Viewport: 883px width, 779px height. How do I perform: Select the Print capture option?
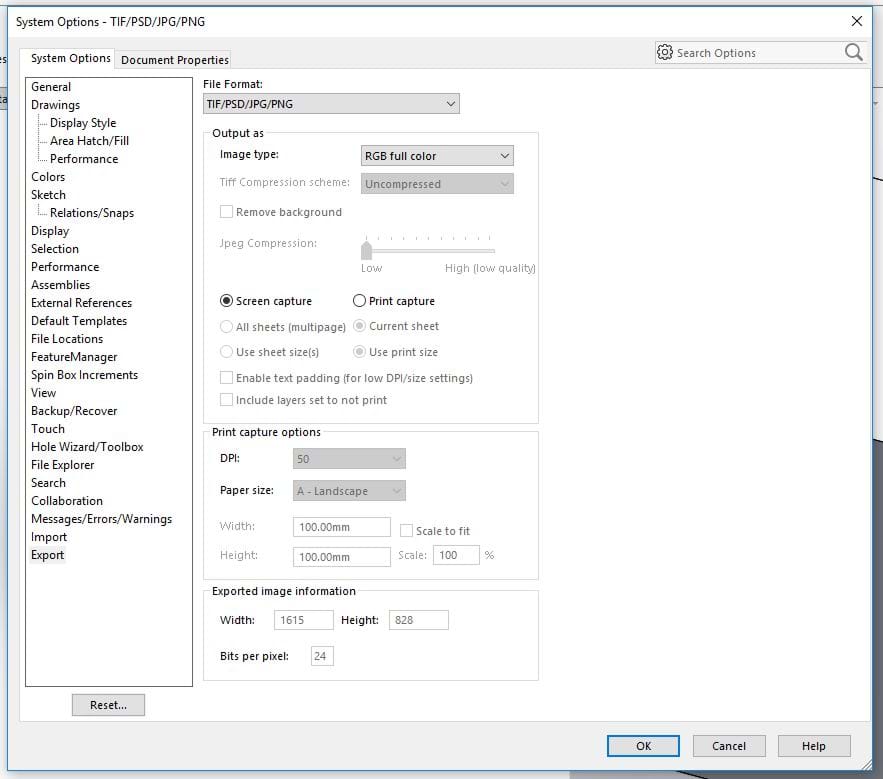360,301
